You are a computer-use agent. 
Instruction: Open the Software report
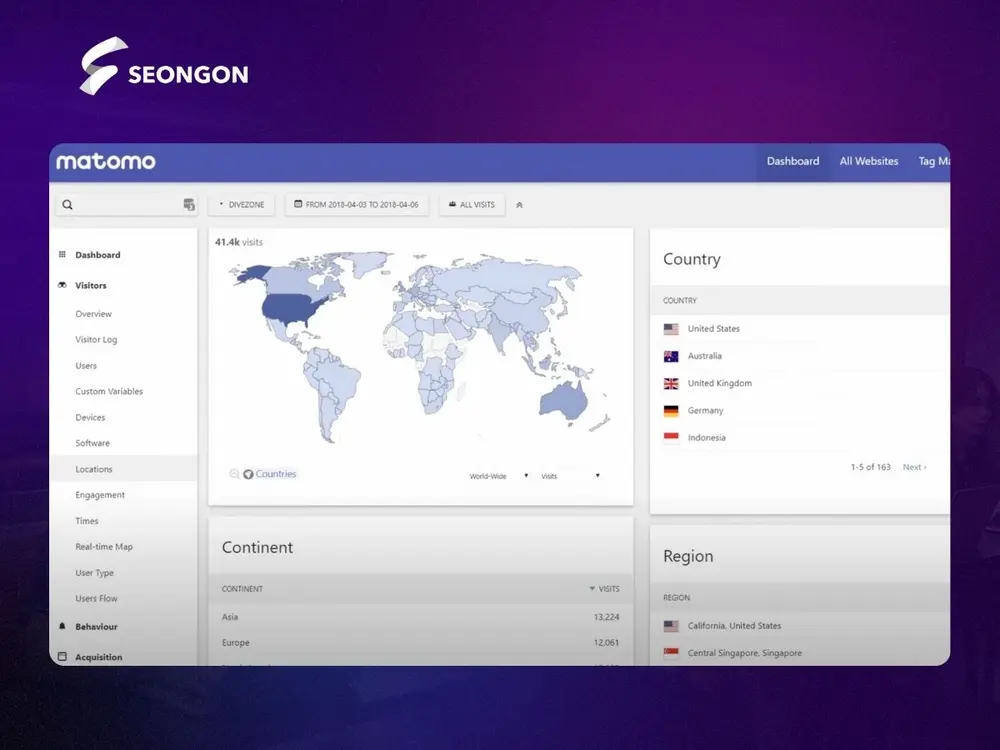coord(92,443)
